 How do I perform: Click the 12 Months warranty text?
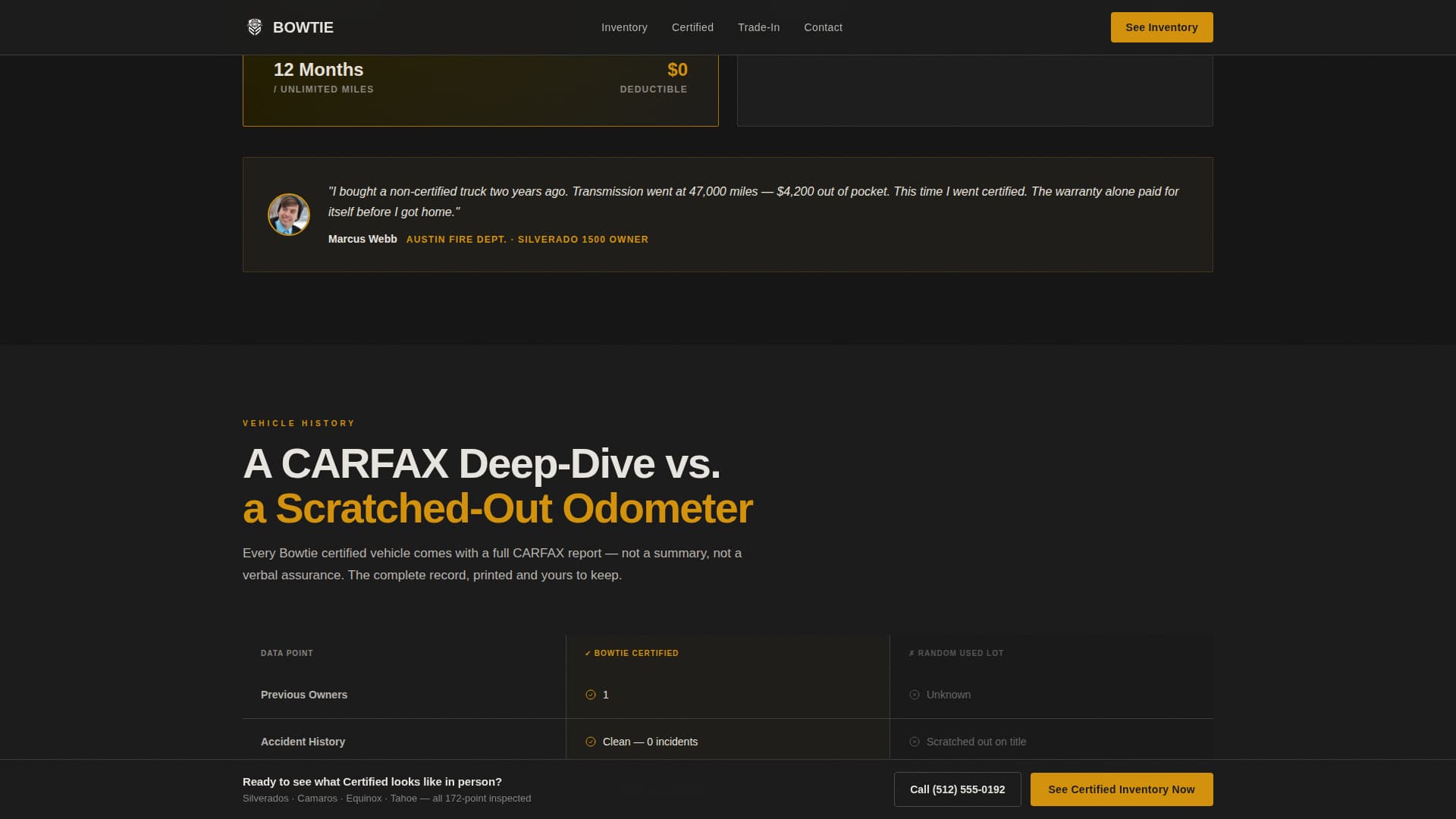[x=318, y=70]
